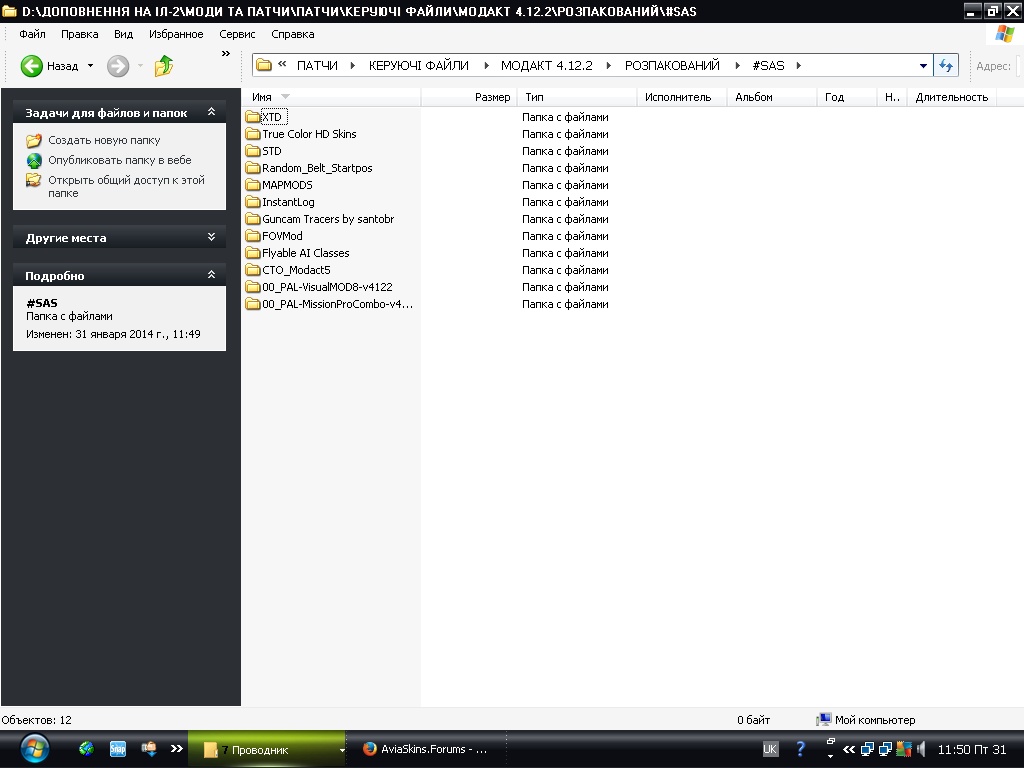Click the folder icon in address bar
The width and height of the screenshot is (1024, 768).
[264, 65]
